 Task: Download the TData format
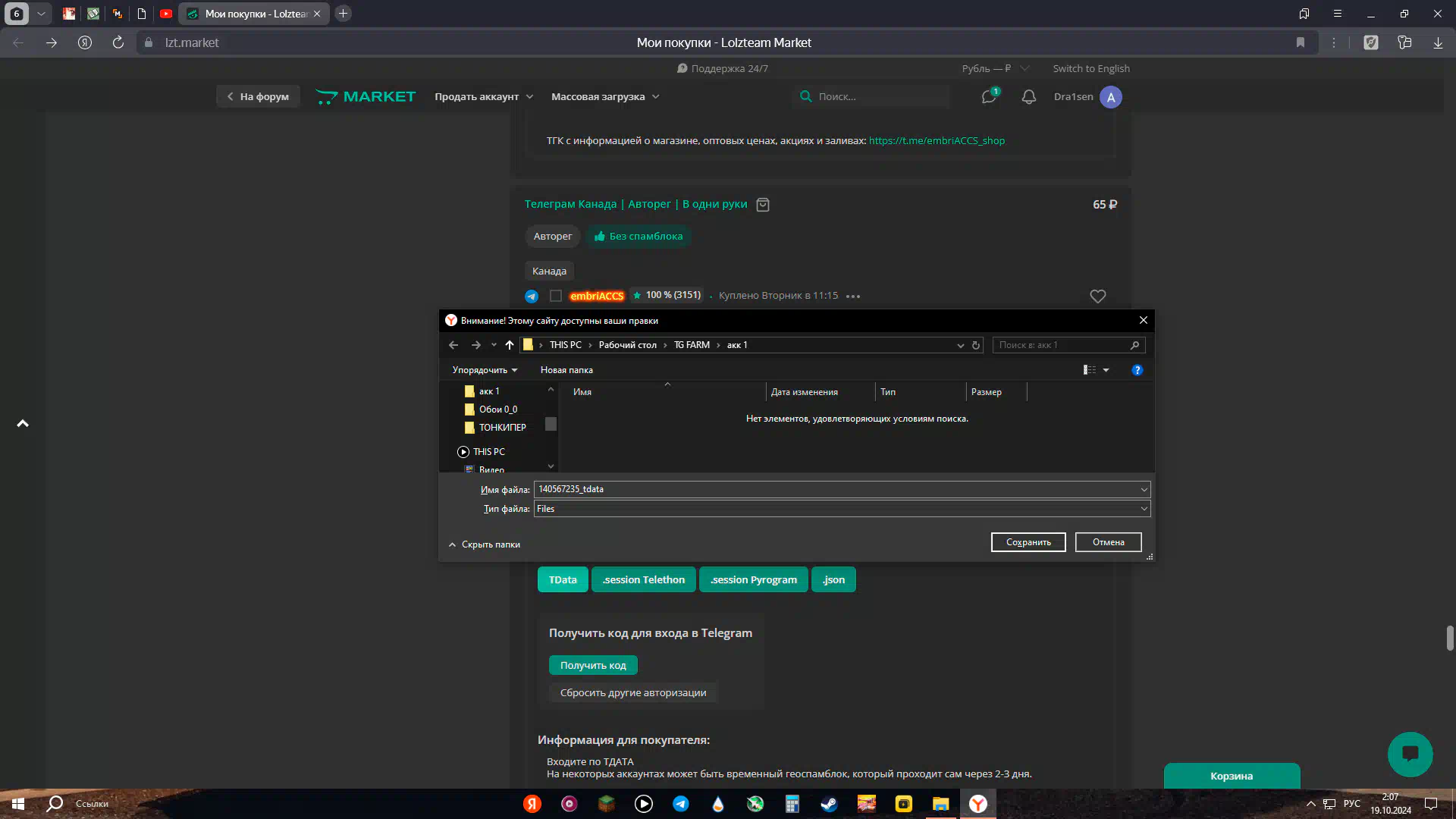(x=563, y=579)
